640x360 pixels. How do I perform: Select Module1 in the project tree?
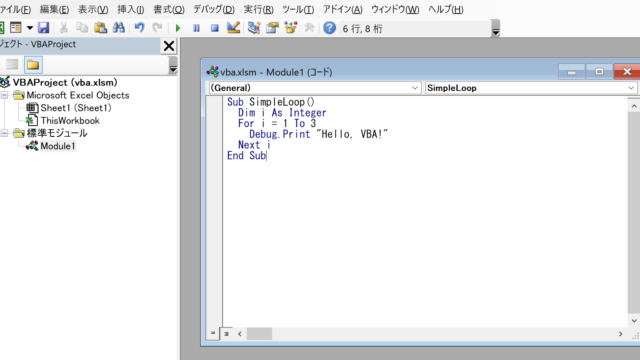click(58, 146)
